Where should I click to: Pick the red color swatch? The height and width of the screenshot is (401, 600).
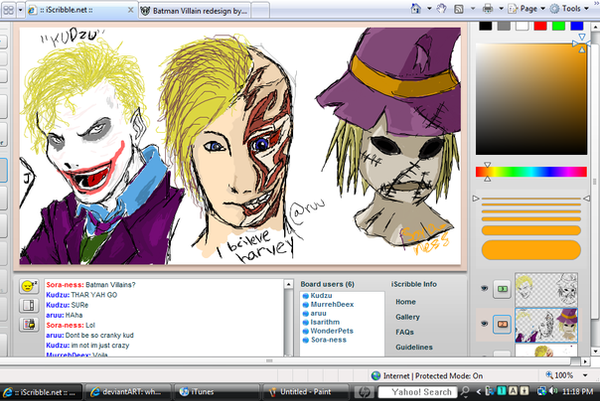[x=540, y=26]
